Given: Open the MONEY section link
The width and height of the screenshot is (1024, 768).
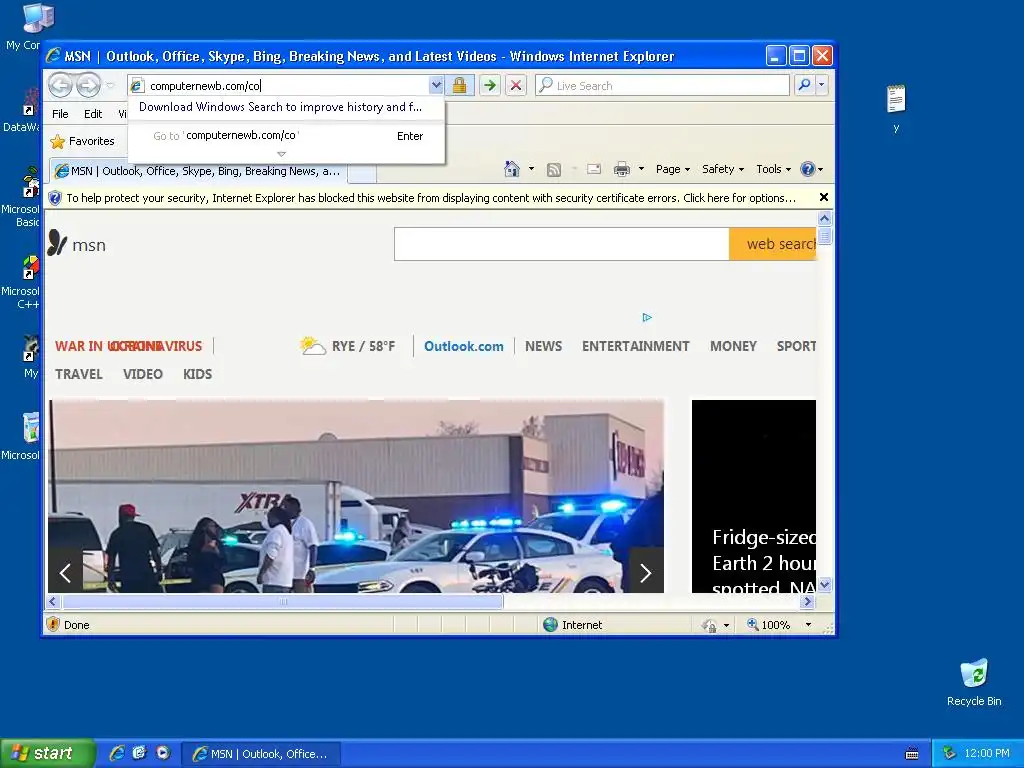Looking at the screenshot, I should tap(733, 346).
